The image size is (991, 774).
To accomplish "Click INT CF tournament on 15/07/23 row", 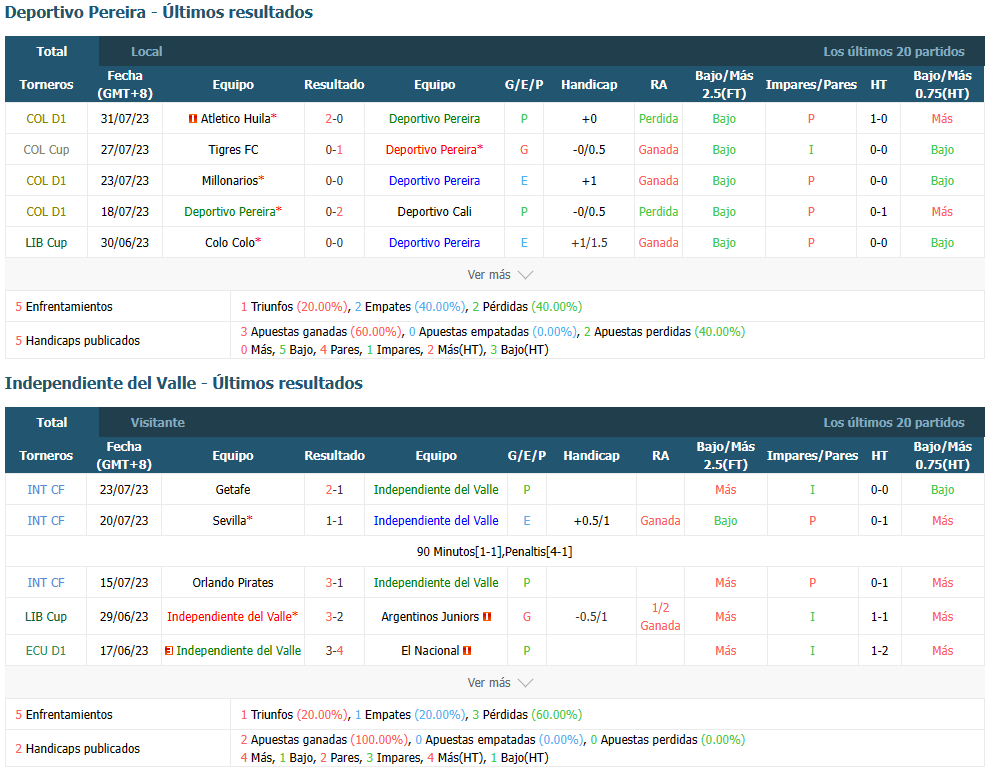I will 46,583.
